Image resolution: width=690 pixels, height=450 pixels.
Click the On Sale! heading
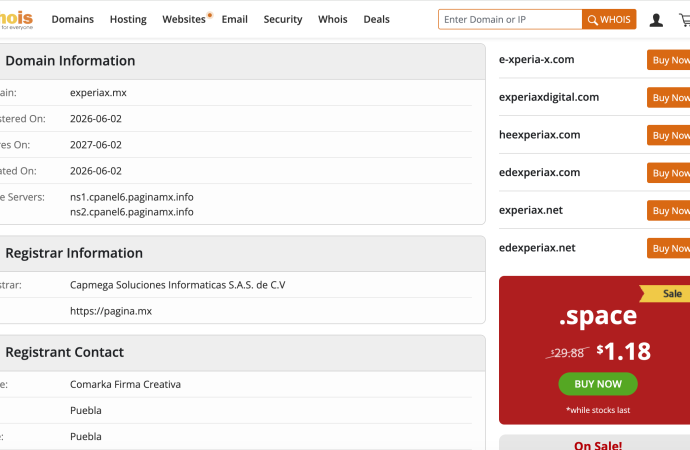pyautogui.click(x=598, y=445)
